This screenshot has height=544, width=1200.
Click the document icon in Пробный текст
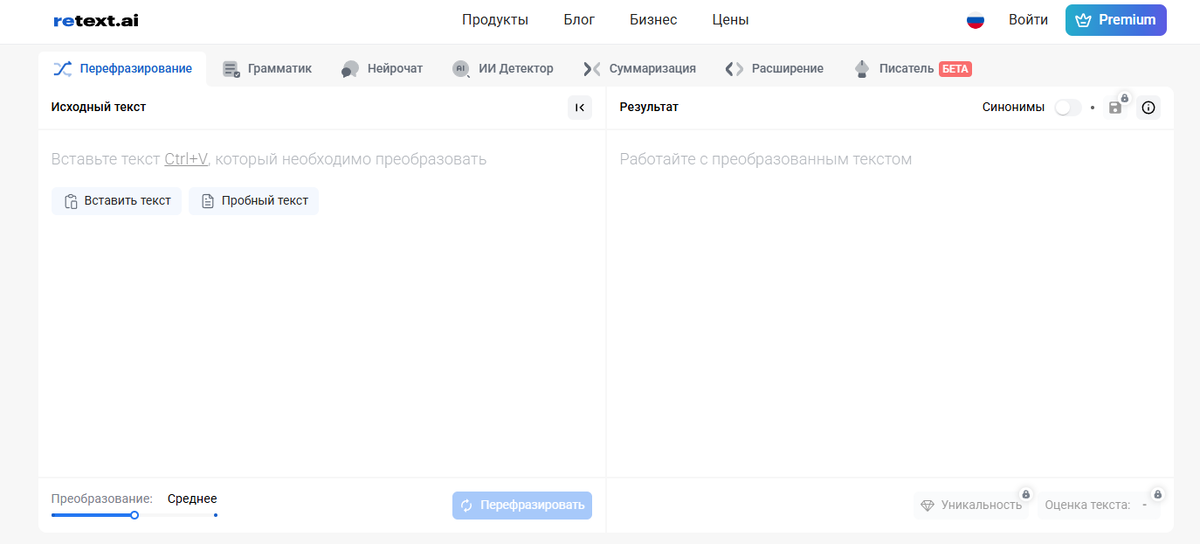(x=208, y=201)
